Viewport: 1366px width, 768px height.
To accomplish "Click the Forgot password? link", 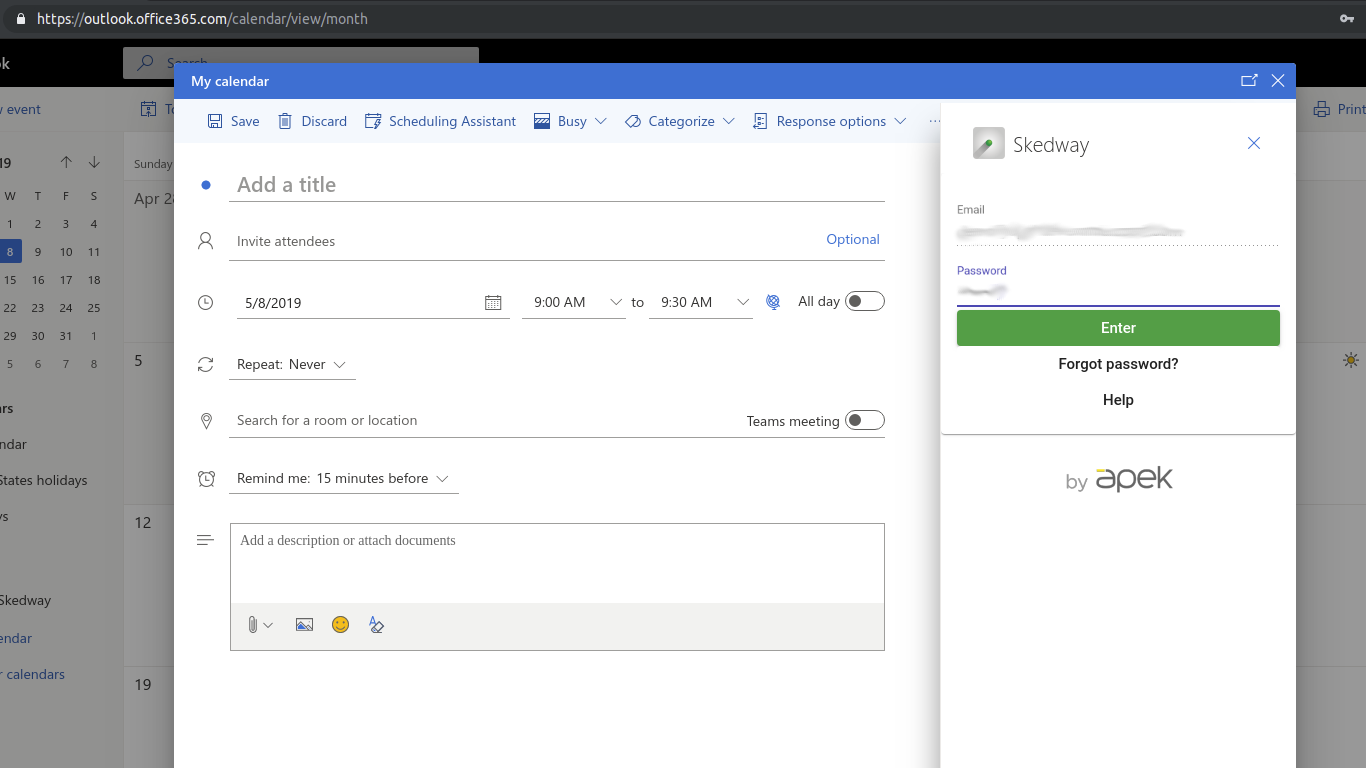I will pos(1118,364).
